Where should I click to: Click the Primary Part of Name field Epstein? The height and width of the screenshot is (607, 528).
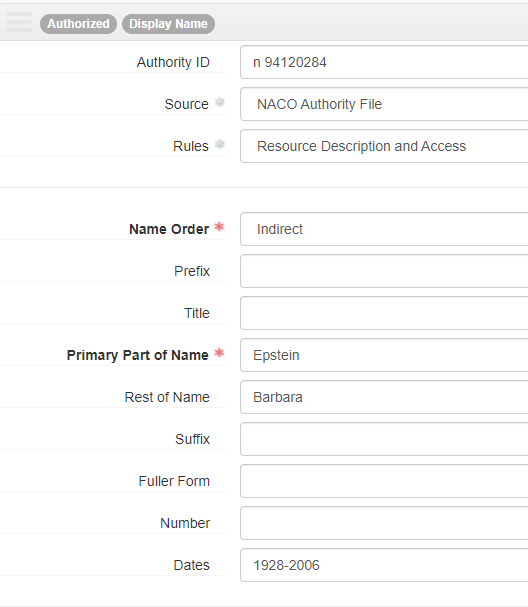tap(384, 355)
